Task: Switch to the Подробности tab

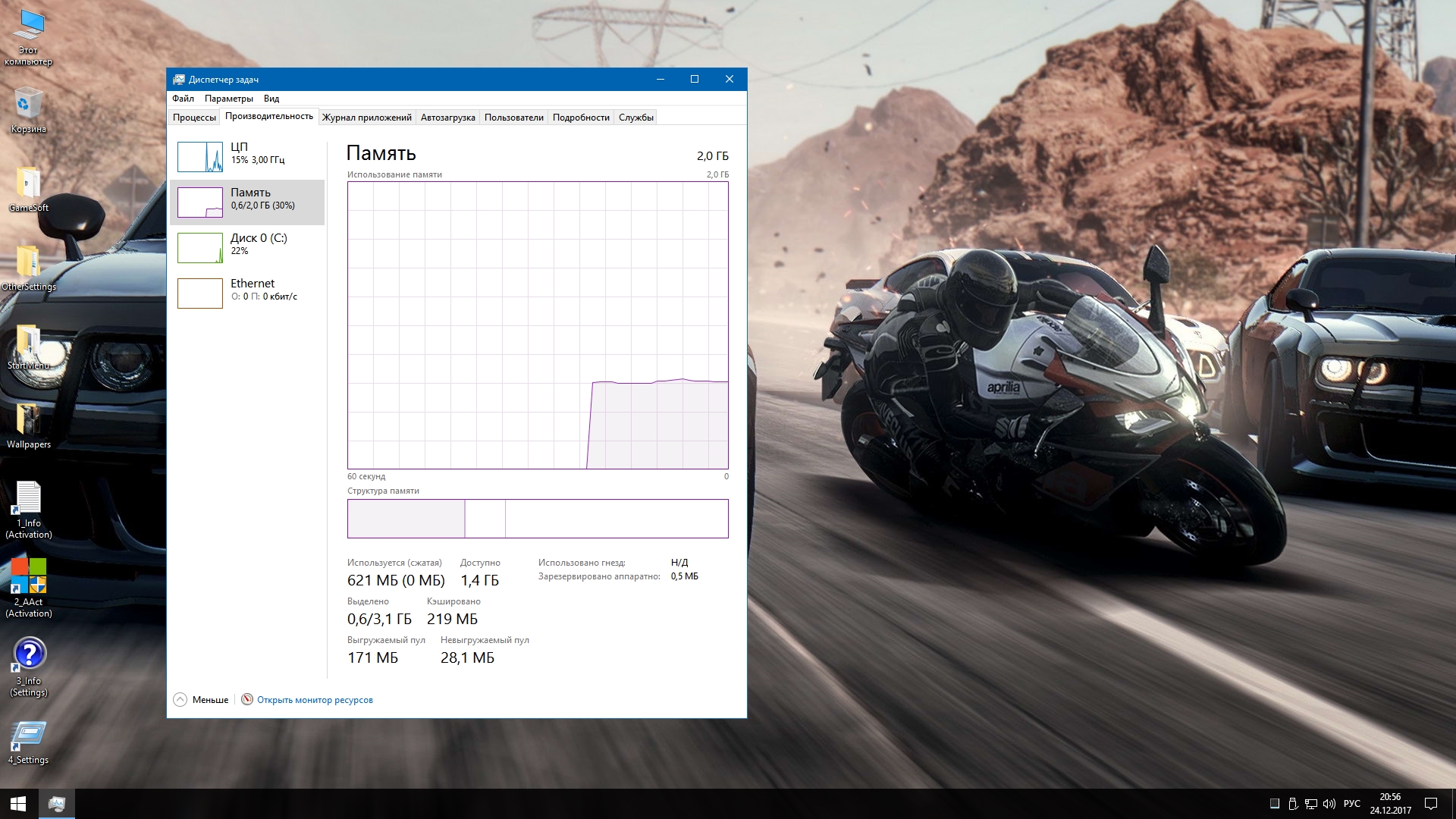Action: [581, 118]
